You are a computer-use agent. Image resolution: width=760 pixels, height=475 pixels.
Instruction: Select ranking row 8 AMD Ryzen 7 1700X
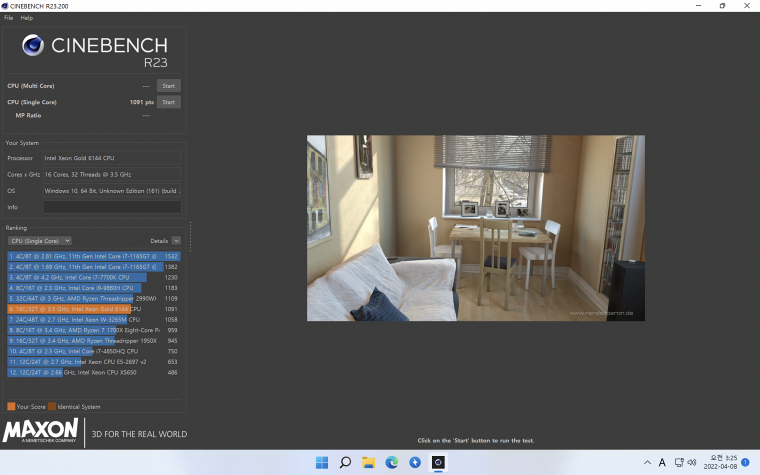pyautogui.click(x=94, y=330)
